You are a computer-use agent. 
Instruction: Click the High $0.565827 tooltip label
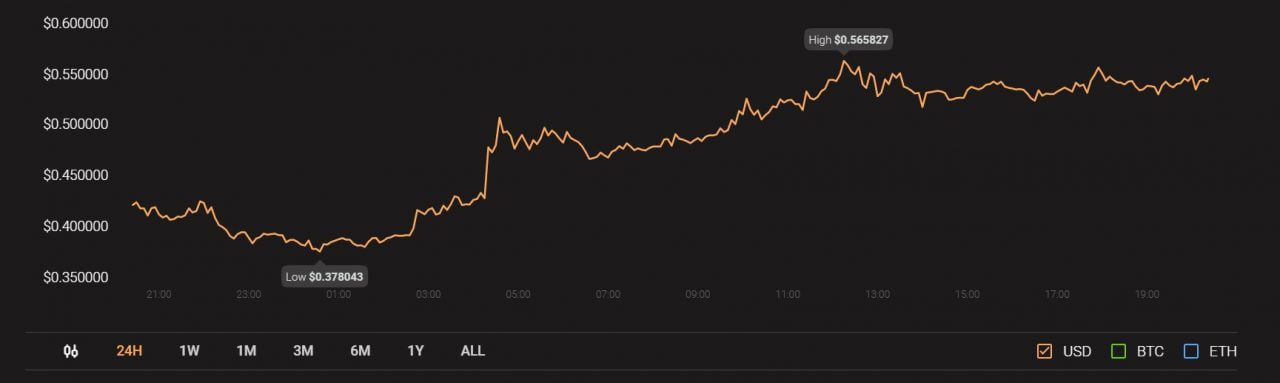coord(849,40)
